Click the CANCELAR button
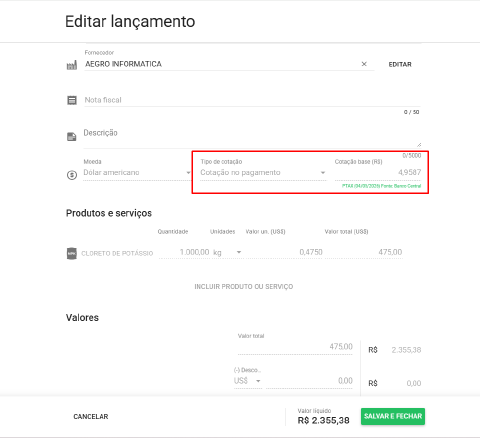This screenshot has height=438, width=480. [x=91, y=417]
